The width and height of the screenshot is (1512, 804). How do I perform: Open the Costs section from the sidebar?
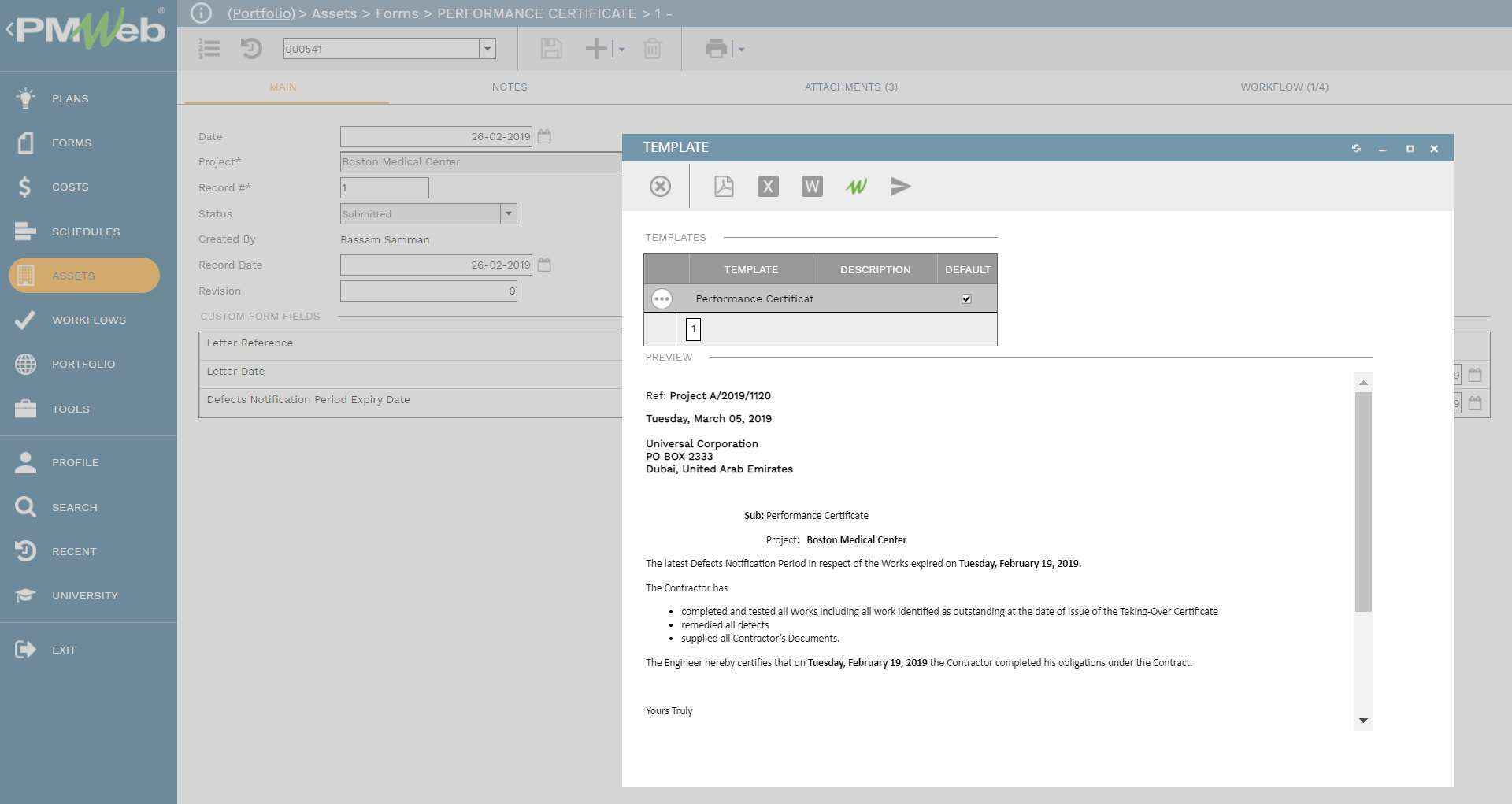69,187
